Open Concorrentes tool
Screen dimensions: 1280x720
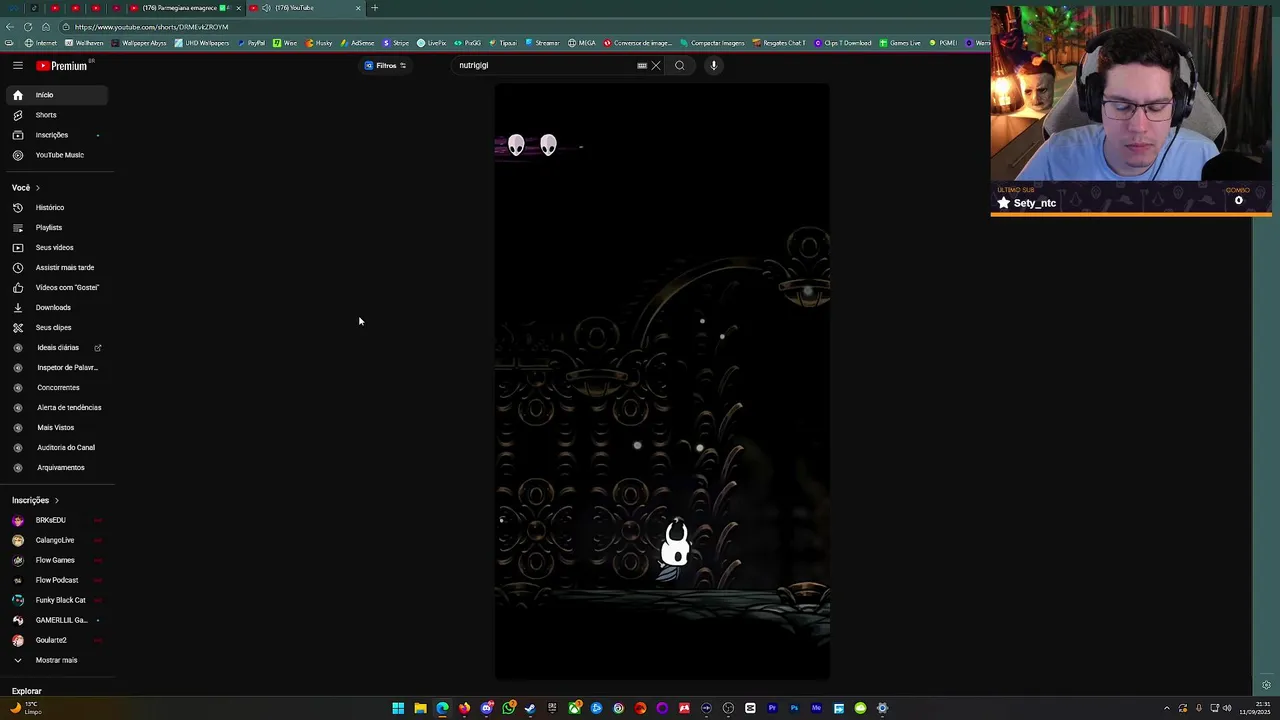(x=55, y=388)
